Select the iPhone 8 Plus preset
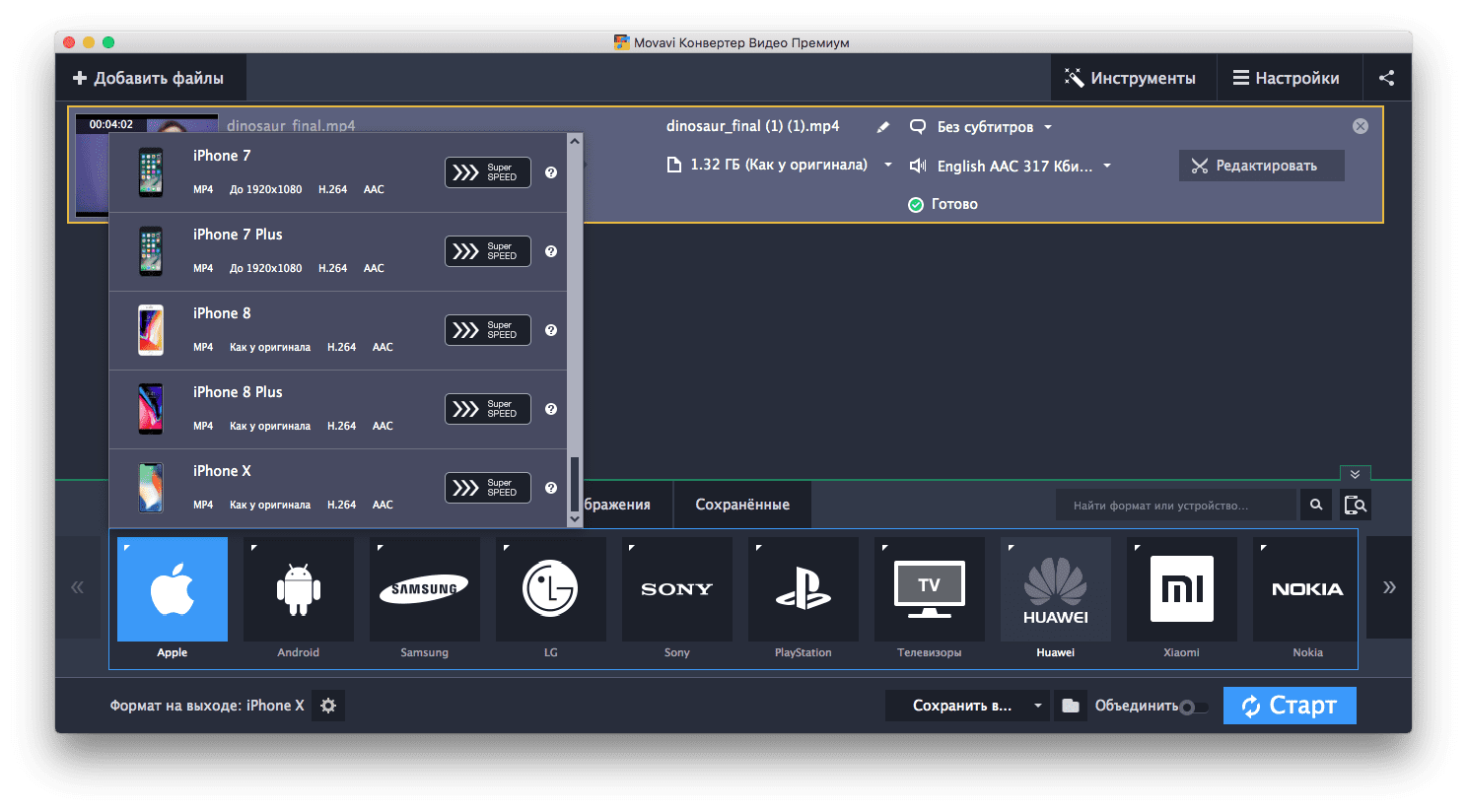Image resolution: width=1467 pixels, height=812 pixels. click(x=338, y=409)
